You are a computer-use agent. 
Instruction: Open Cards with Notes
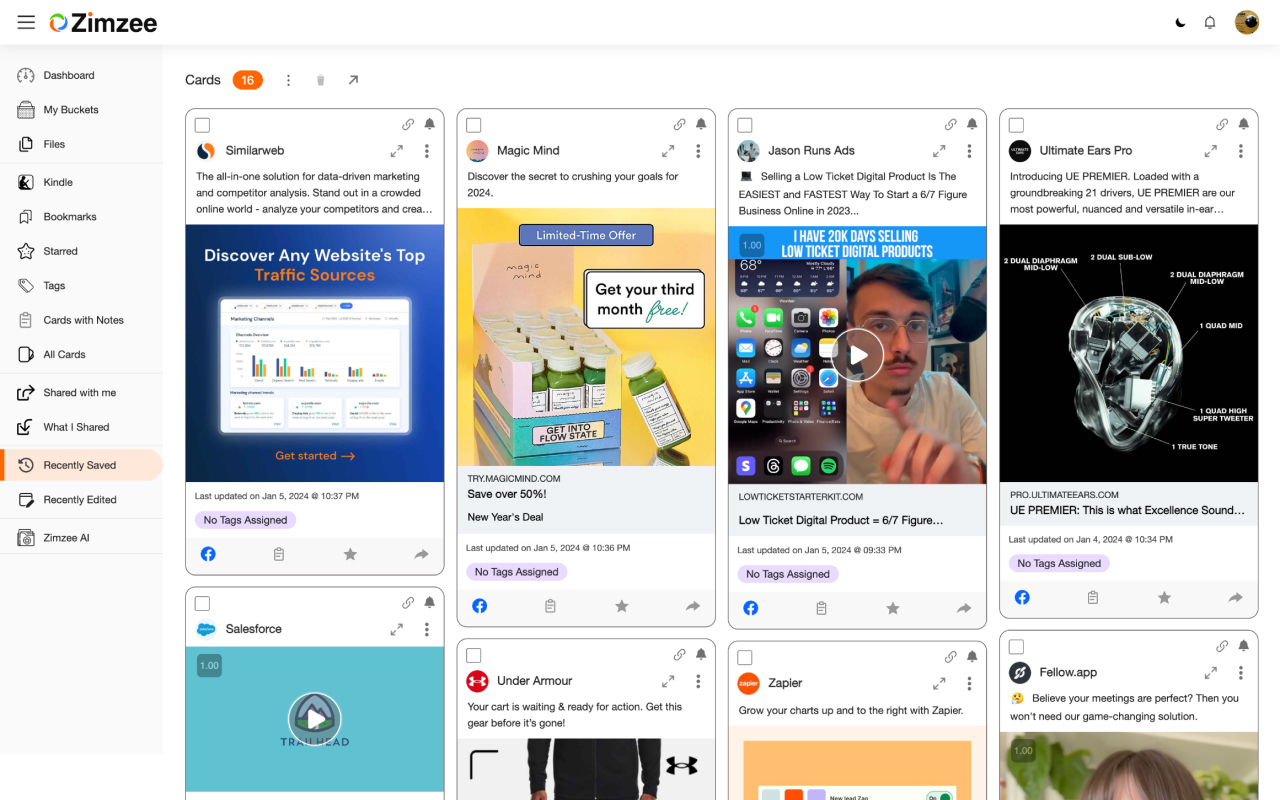tap(81, 320)
